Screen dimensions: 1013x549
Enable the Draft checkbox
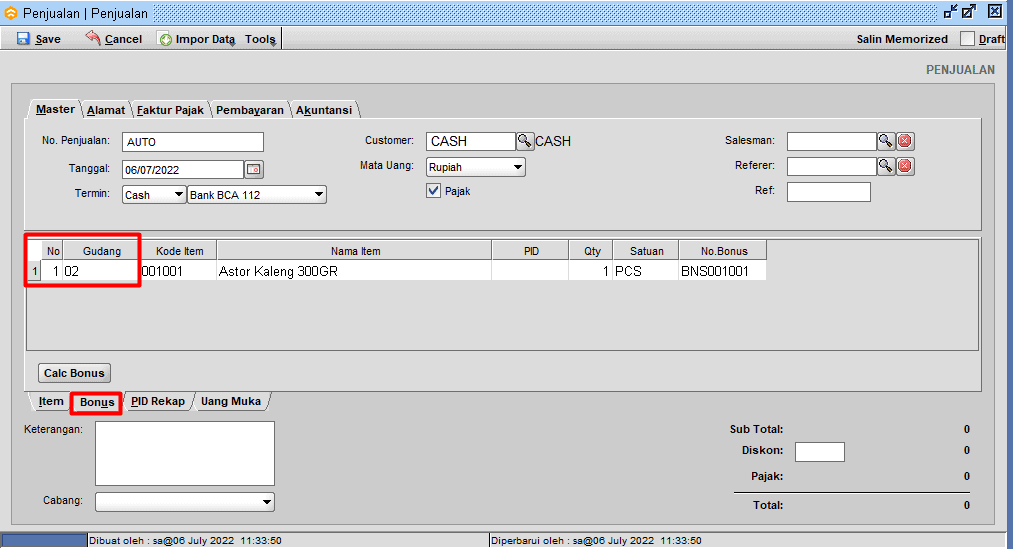click(x=967, y=39)
